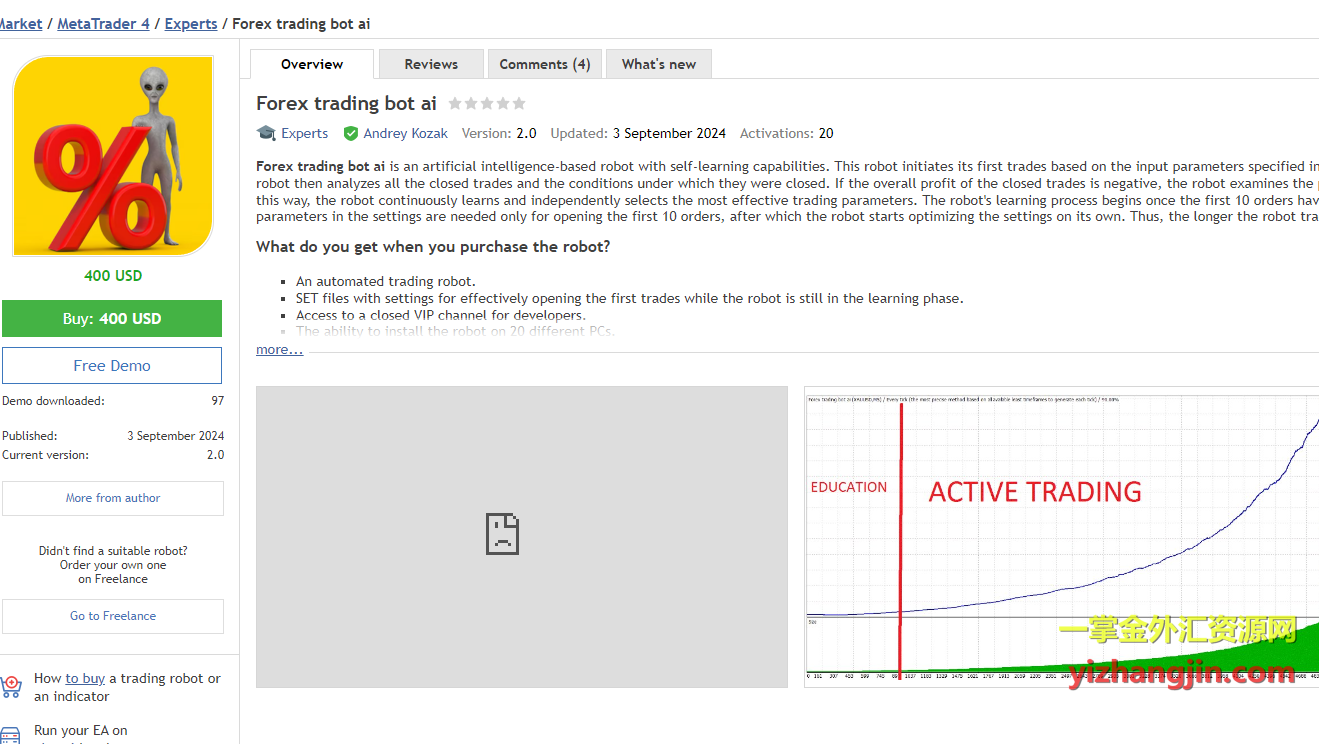Click the Updated: 3 September 2024 text
Viewport: 1319px width, 744px height.
(x=638, y=133)
